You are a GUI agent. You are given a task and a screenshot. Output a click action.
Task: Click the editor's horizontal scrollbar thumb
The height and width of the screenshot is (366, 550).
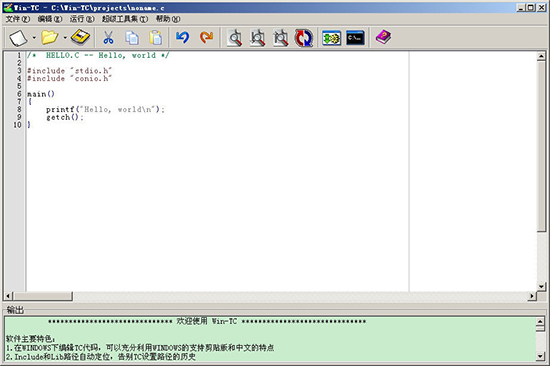(x=43, y=296)
